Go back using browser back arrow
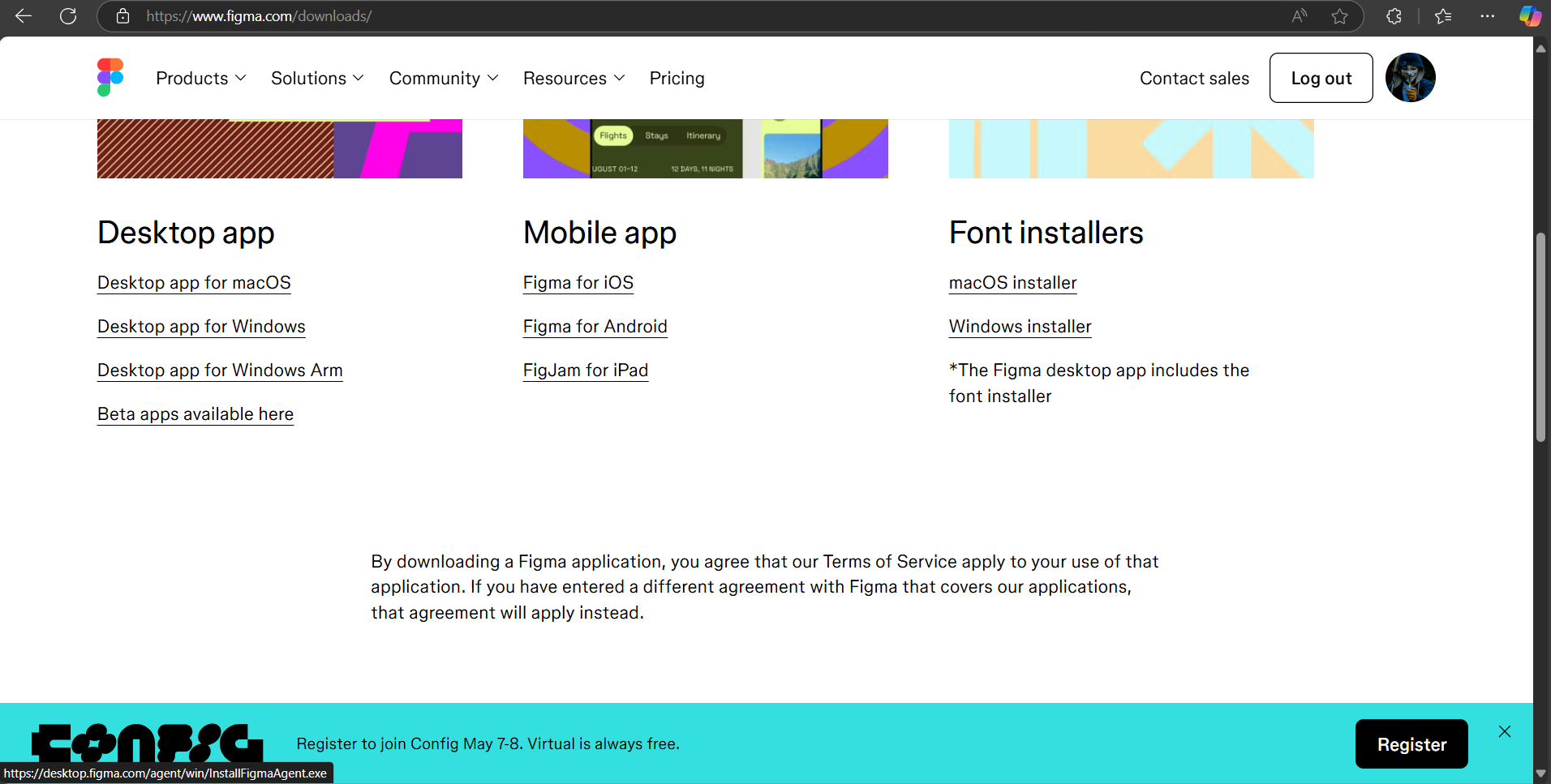 24,16
